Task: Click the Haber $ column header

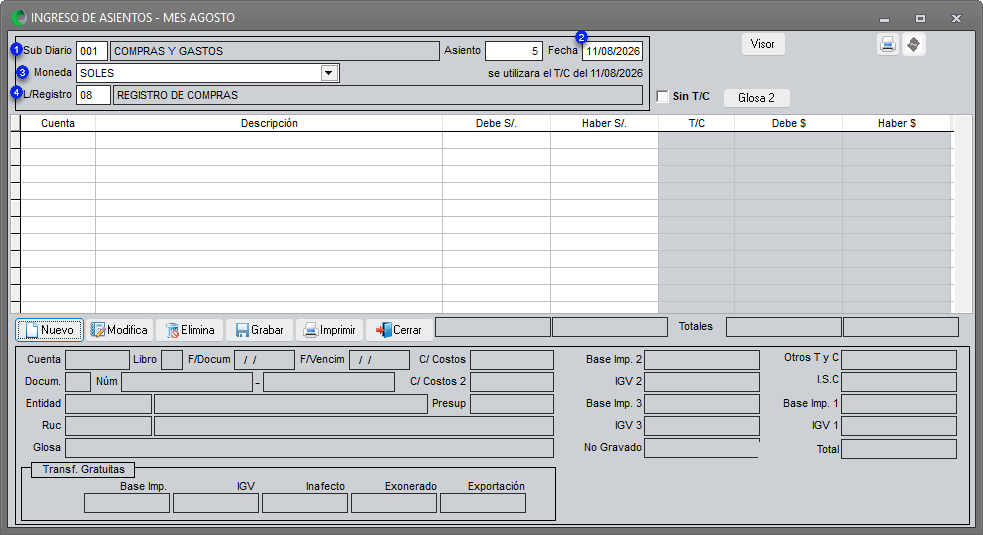Action: [896, 124]
